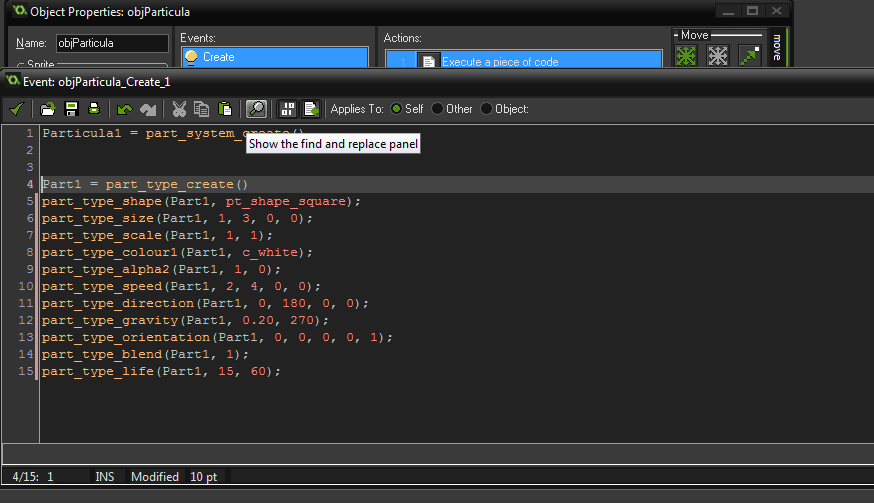
Task: Load code from file icon
Action: pyautogui.click(x=48, y=109)
